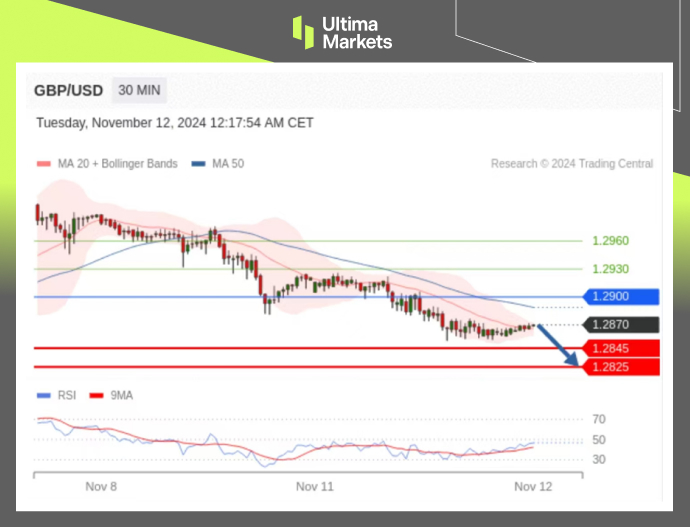Image resolution: width=690 pixels, height=527 pixels.
Task: Click the blue downward trend arrow
Action: pos(560,345)
